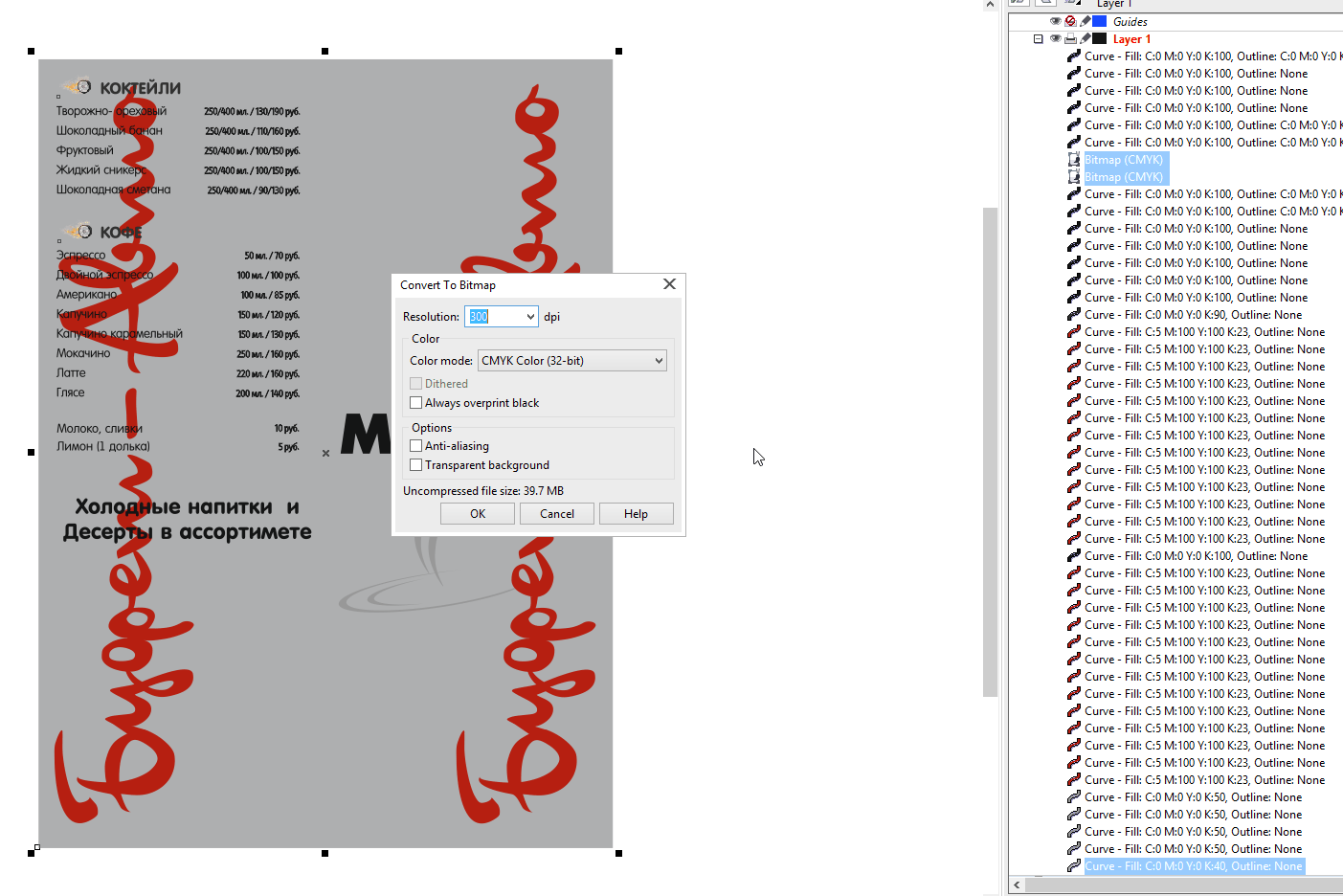Click the canvas vertical scrollbar thumb
This screenshot has height=896, width=1343.
pos(991,452)
